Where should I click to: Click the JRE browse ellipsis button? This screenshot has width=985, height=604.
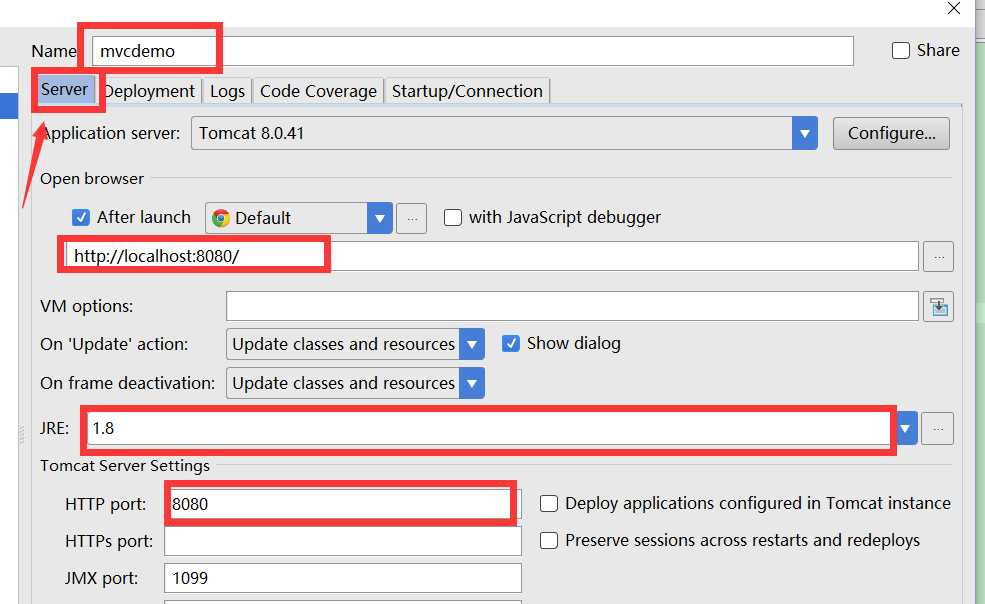[937, 428]
